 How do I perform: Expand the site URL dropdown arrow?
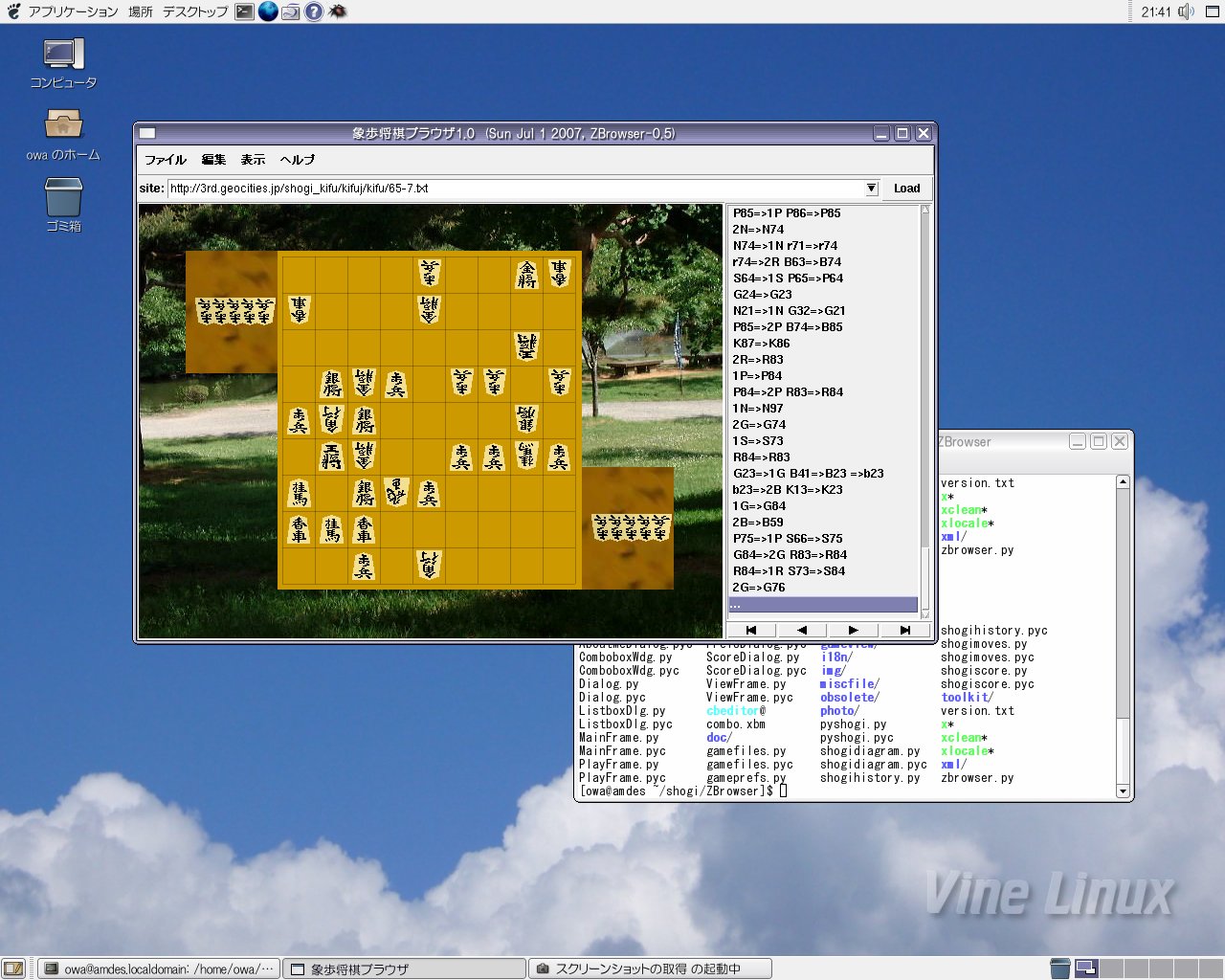click(x=871, y=189)
